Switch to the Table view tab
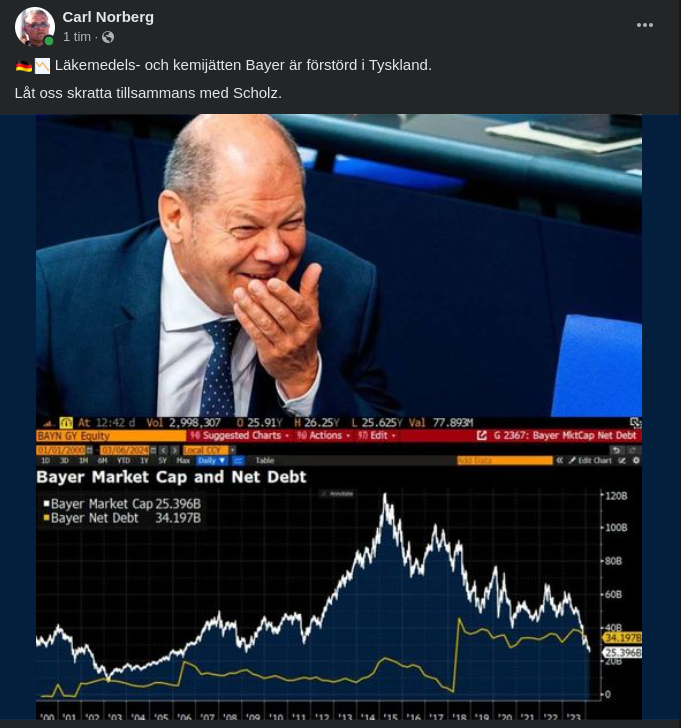This screenshot has height=728, width=681. click(x=265, y=460)
